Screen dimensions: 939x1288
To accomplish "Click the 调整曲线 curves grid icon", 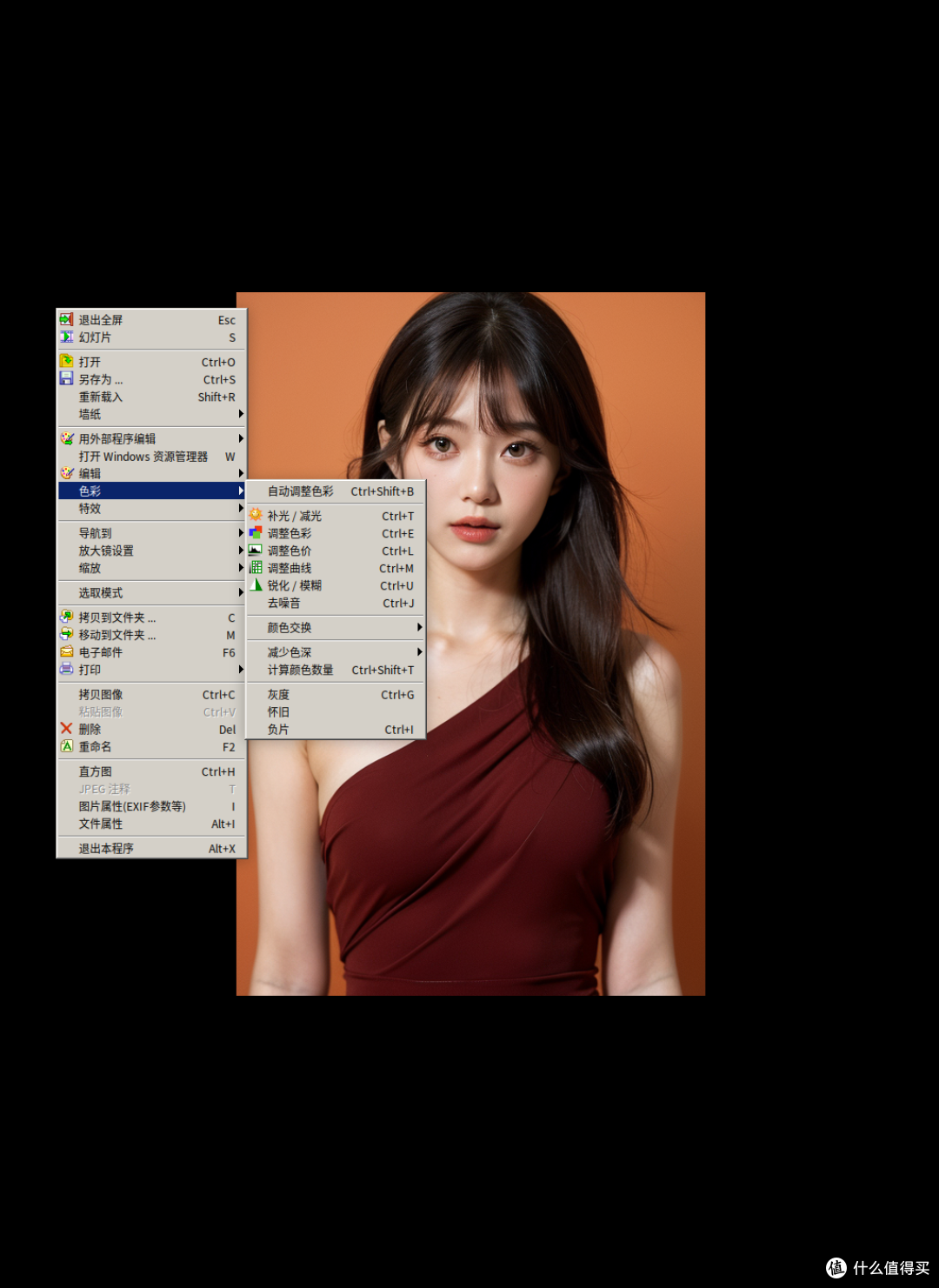I will pos(256,567).
